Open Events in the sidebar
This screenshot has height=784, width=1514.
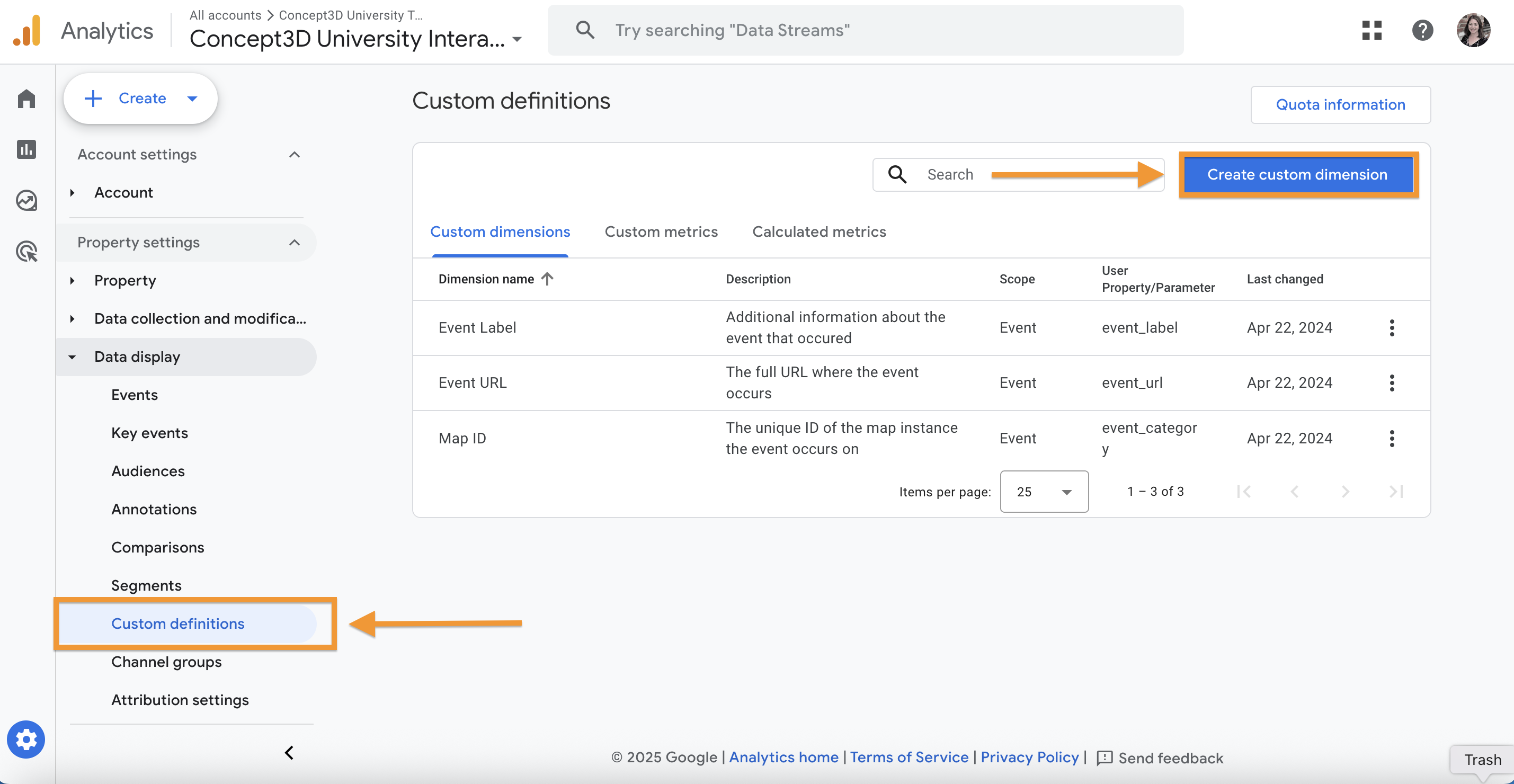point(135,395)
